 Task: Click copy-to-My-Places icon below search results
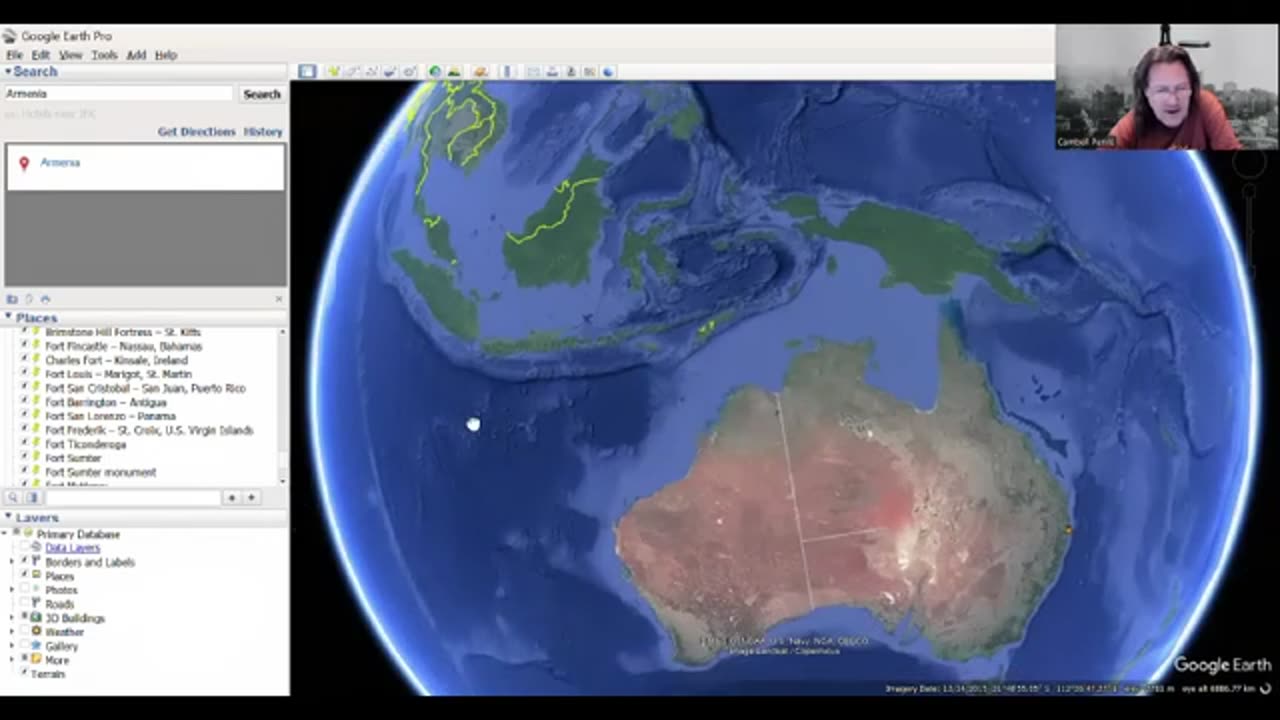click(13, 299)
